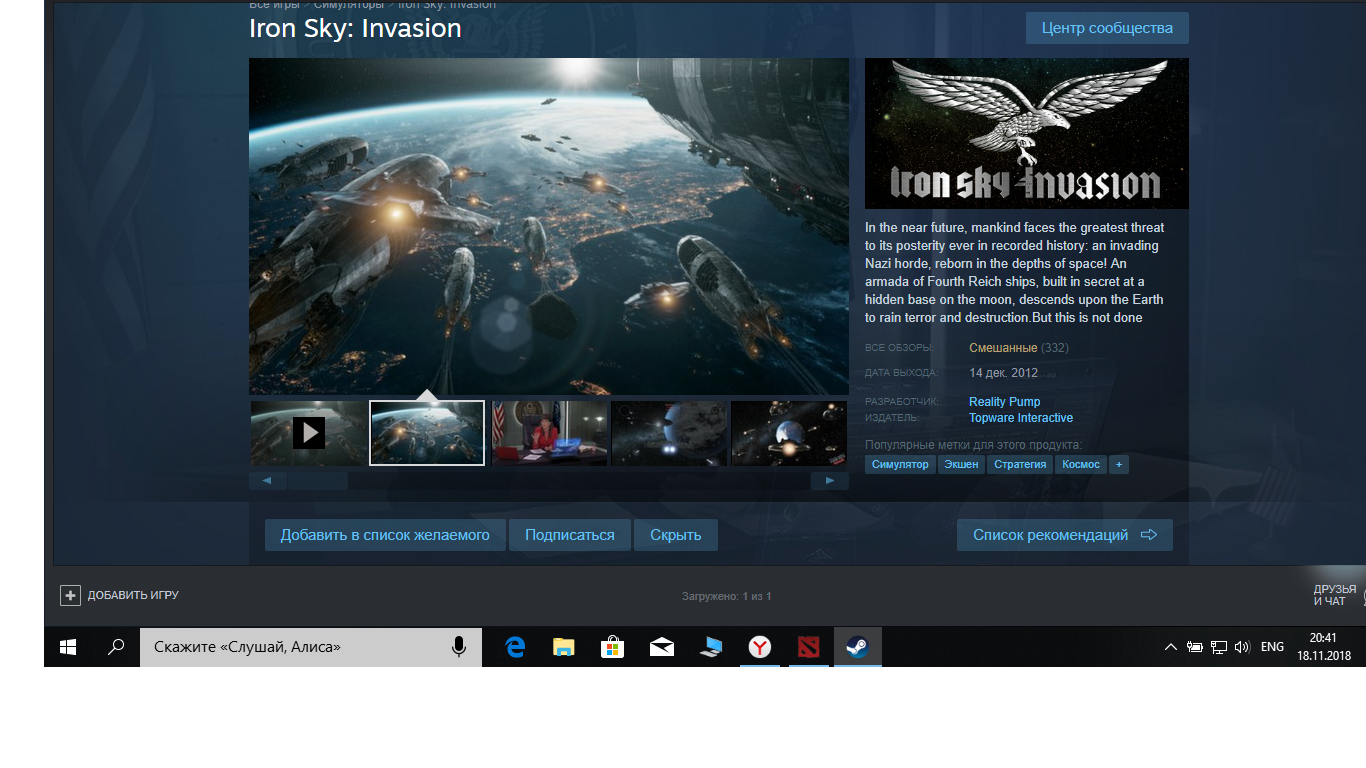1366x768 pixels.
Task: Open the Mail app icon
Action: coord(662,647)
